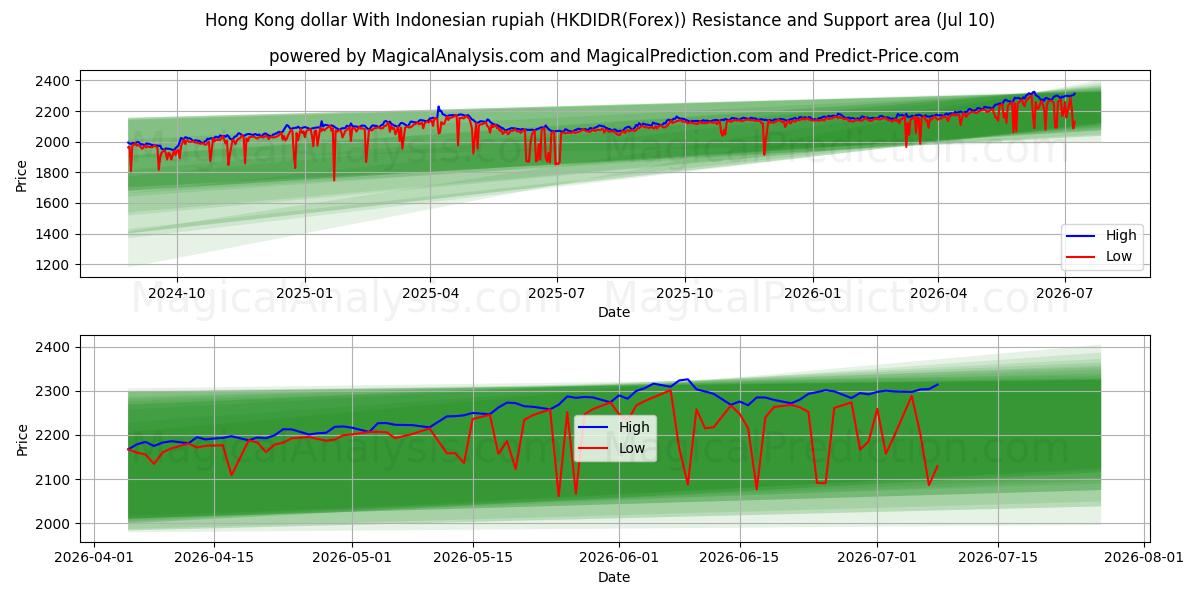Click the 'Date' axis label under bottom chart

[x=614, y=577]
